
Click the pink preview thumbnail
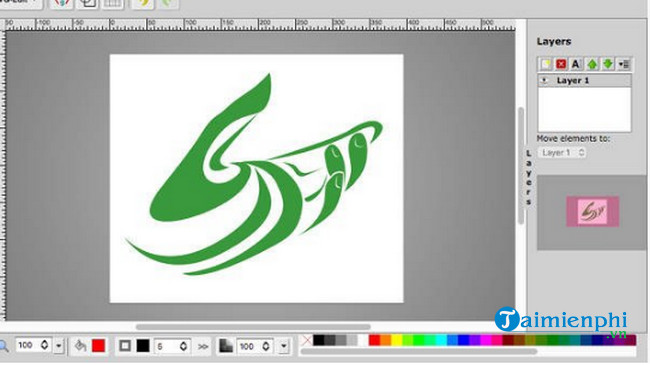point(592,212)
